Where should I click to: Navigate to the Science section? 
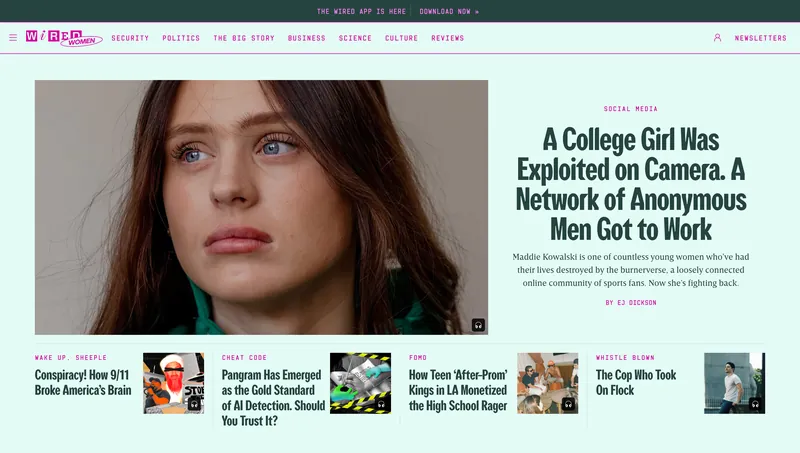pyautogui.click(x=355, y=38)
